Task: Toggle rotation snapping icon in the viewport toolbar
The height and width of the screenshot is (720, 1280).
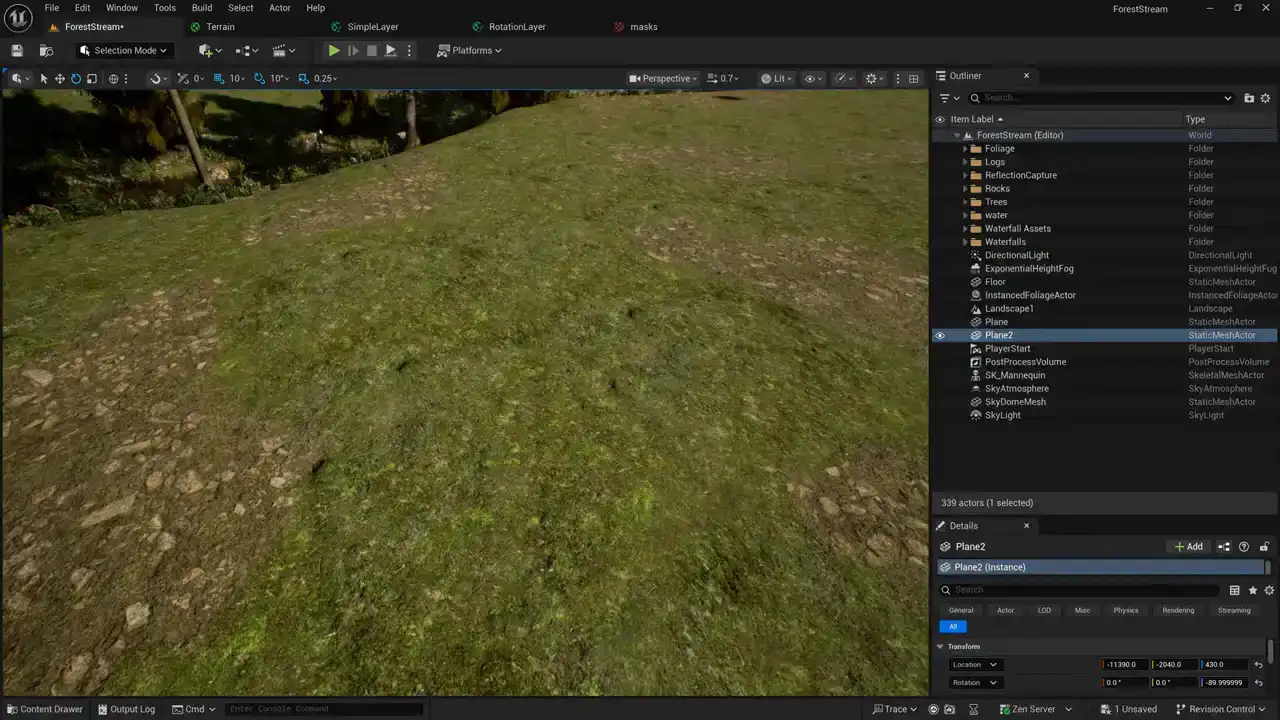Action: (x=260, y=79)
